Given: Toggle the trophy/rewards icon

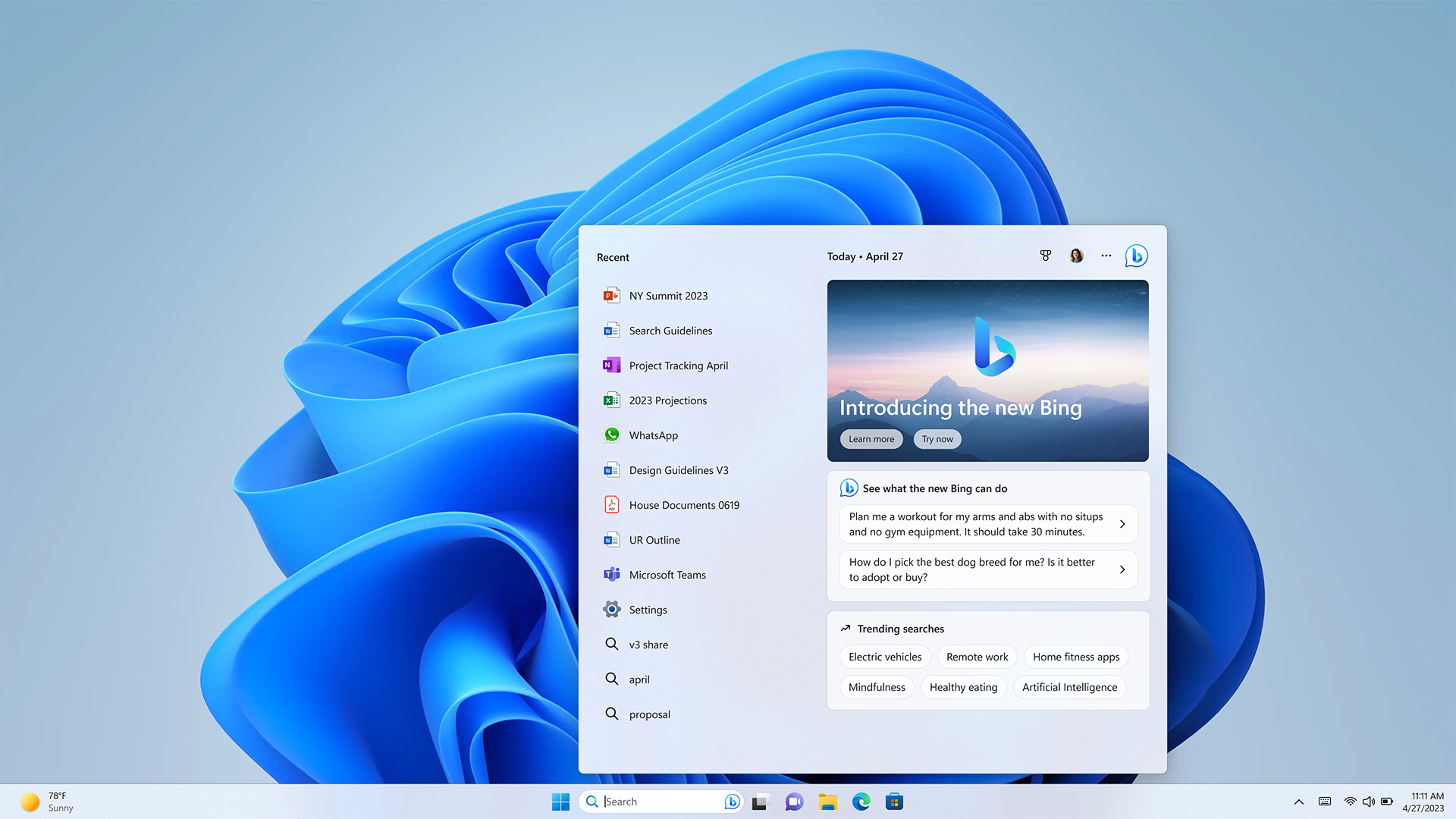Looking at the screenshot, I should [x=1046, y=256].
